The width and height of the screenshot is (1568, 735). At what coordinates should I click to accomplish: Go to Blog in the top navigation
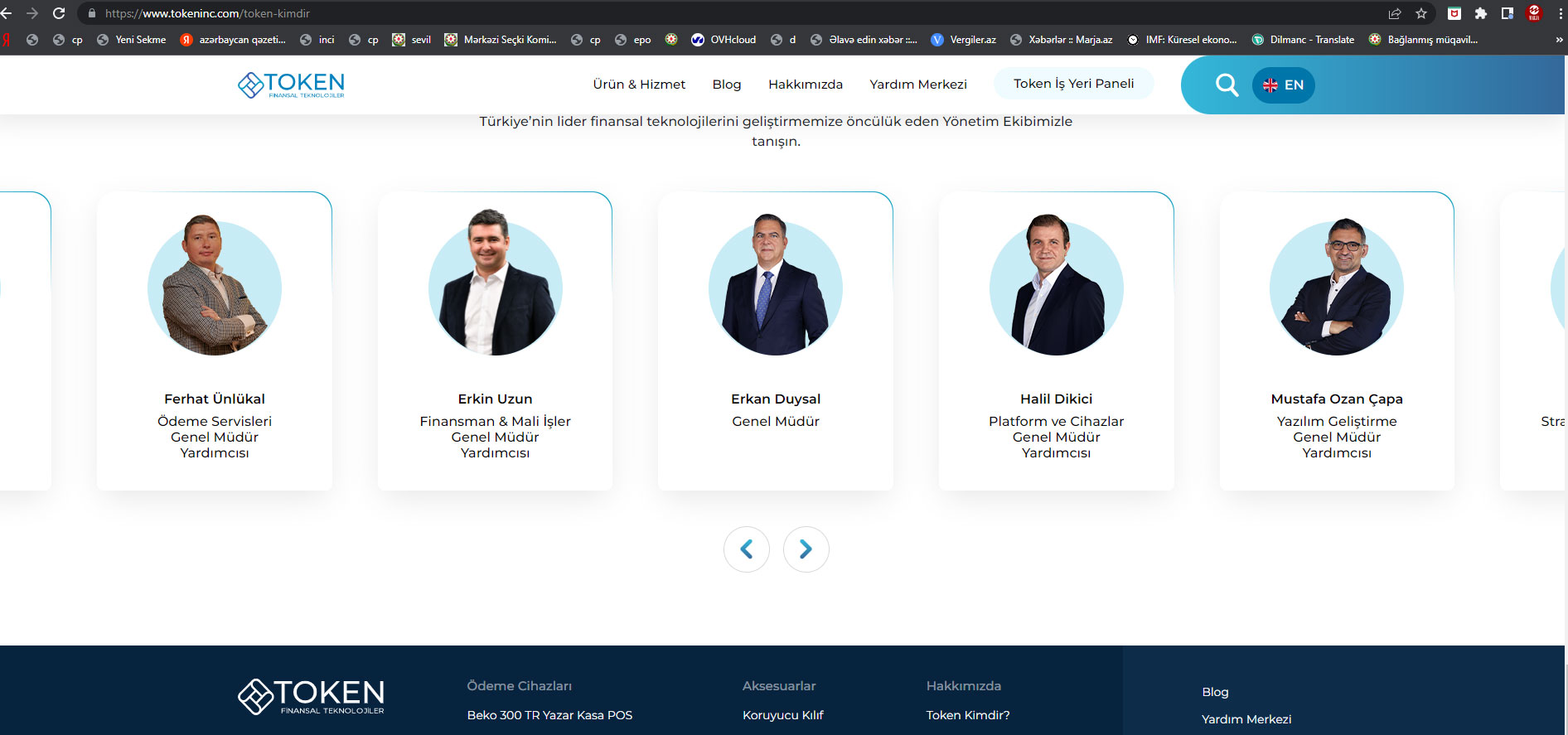726,85
